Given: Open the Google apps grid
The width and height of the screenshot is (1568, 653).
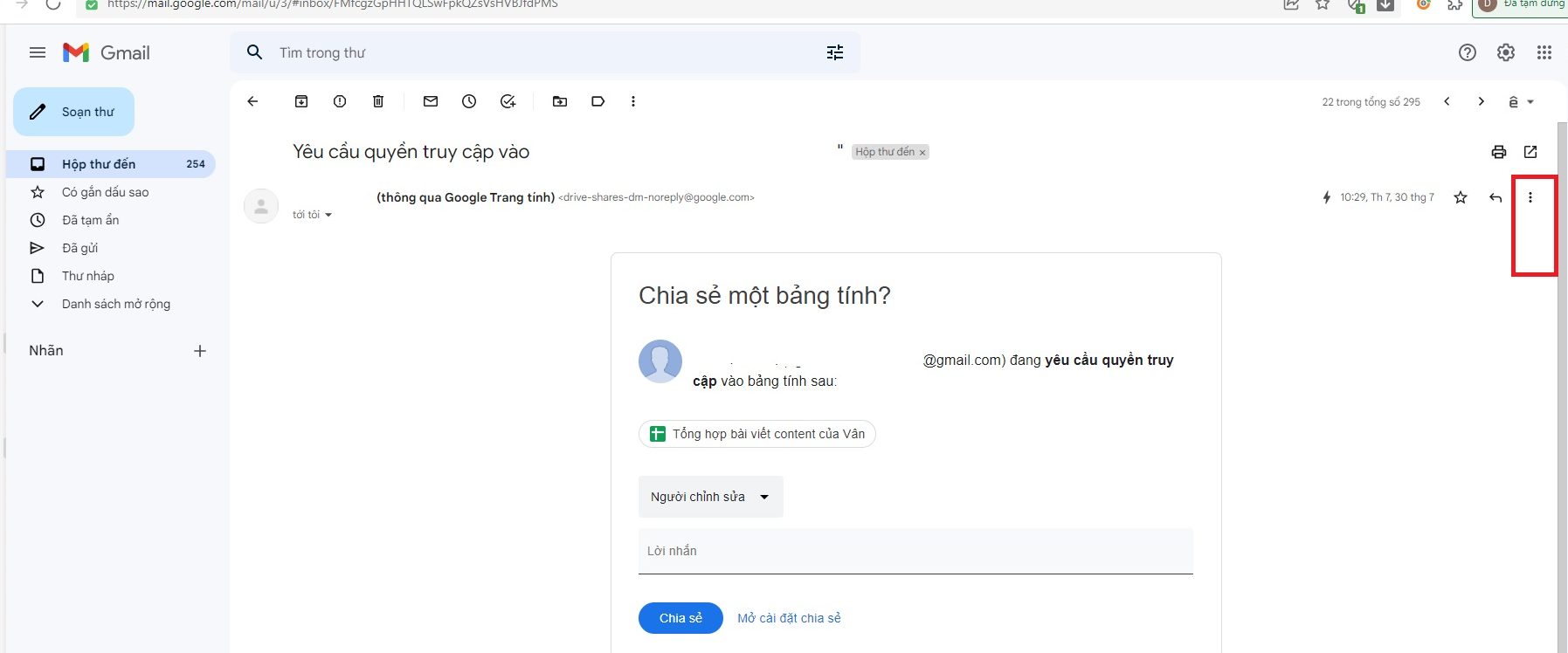Looking at the screenshot, I should [x=1544, y=52].
